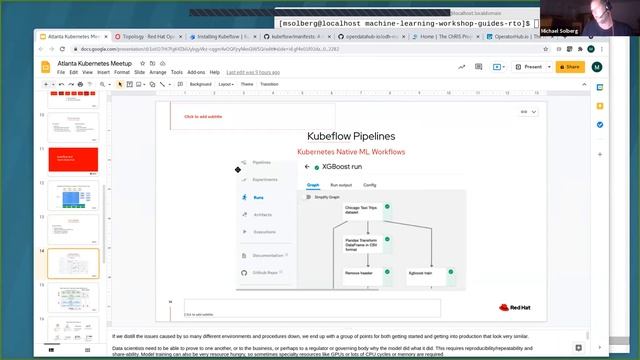Open the View menu

[x=87, y=72]
